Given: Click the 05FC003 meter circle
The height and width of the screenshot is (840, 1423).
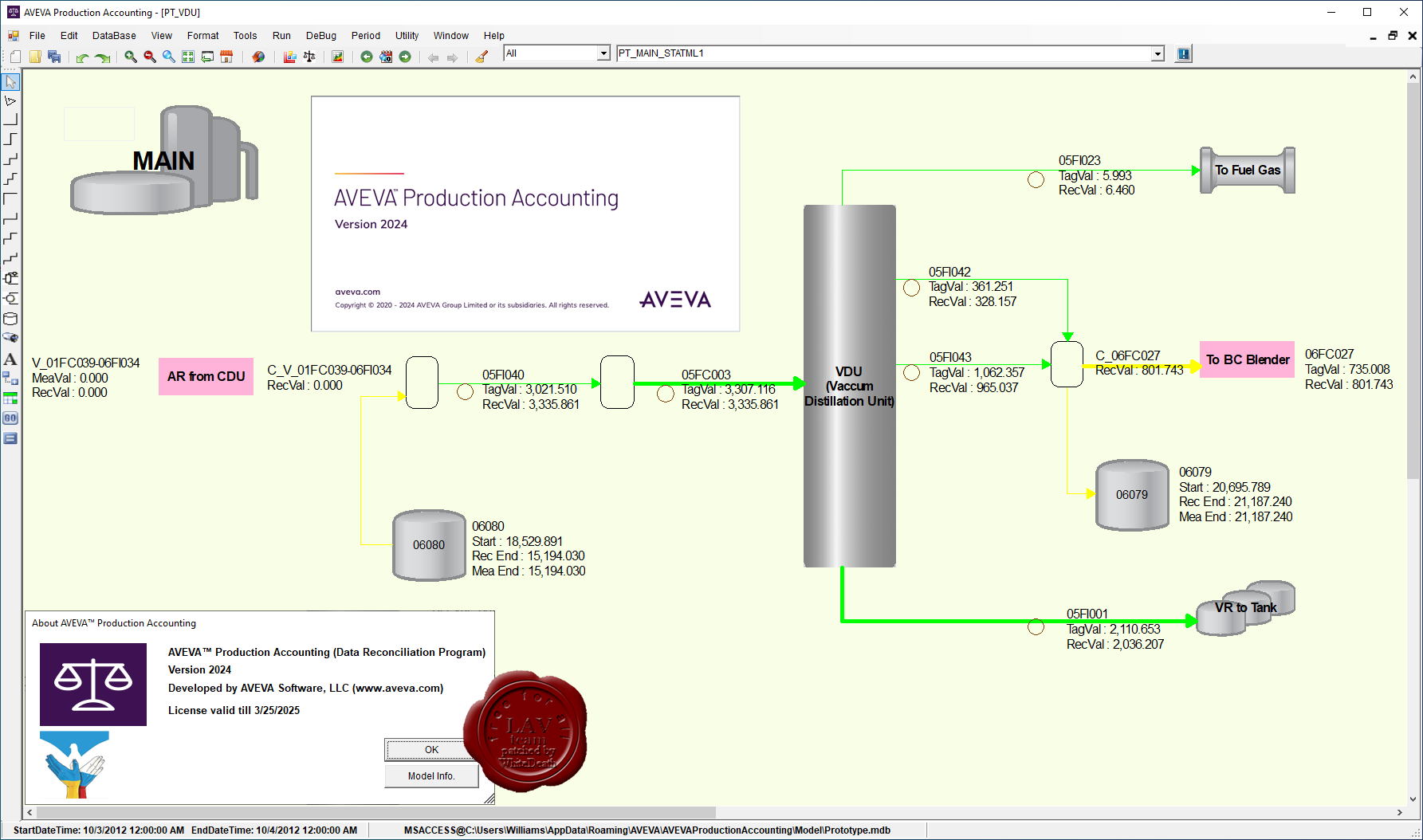Looking at the screenshot, I should click(x=665, y=394).
